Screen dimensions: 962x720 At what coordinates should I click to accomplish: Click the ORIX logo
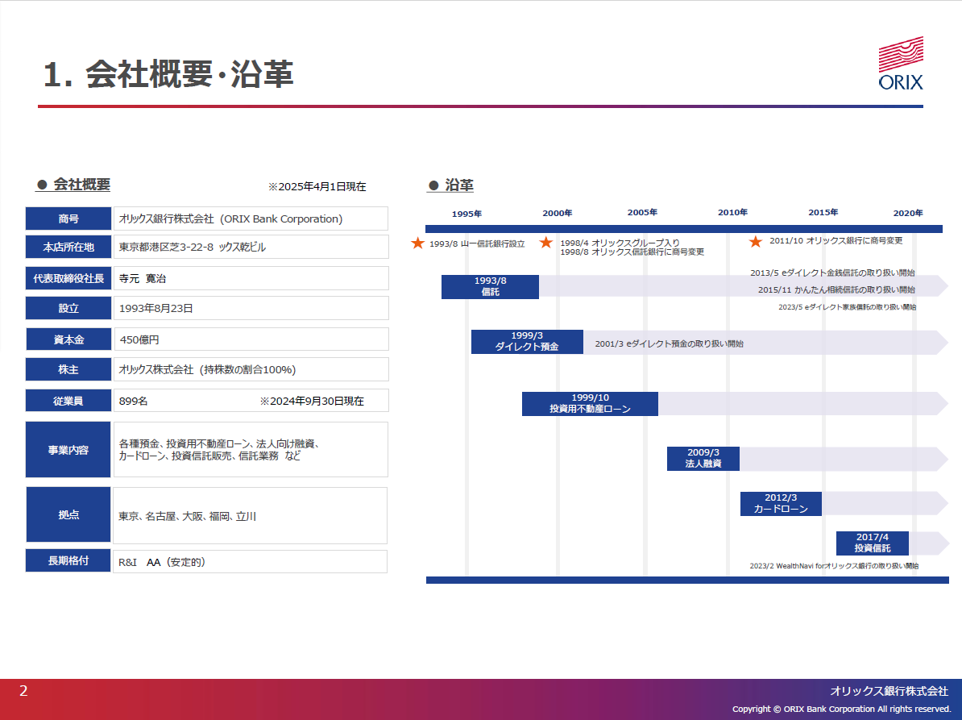pos(901,63)
